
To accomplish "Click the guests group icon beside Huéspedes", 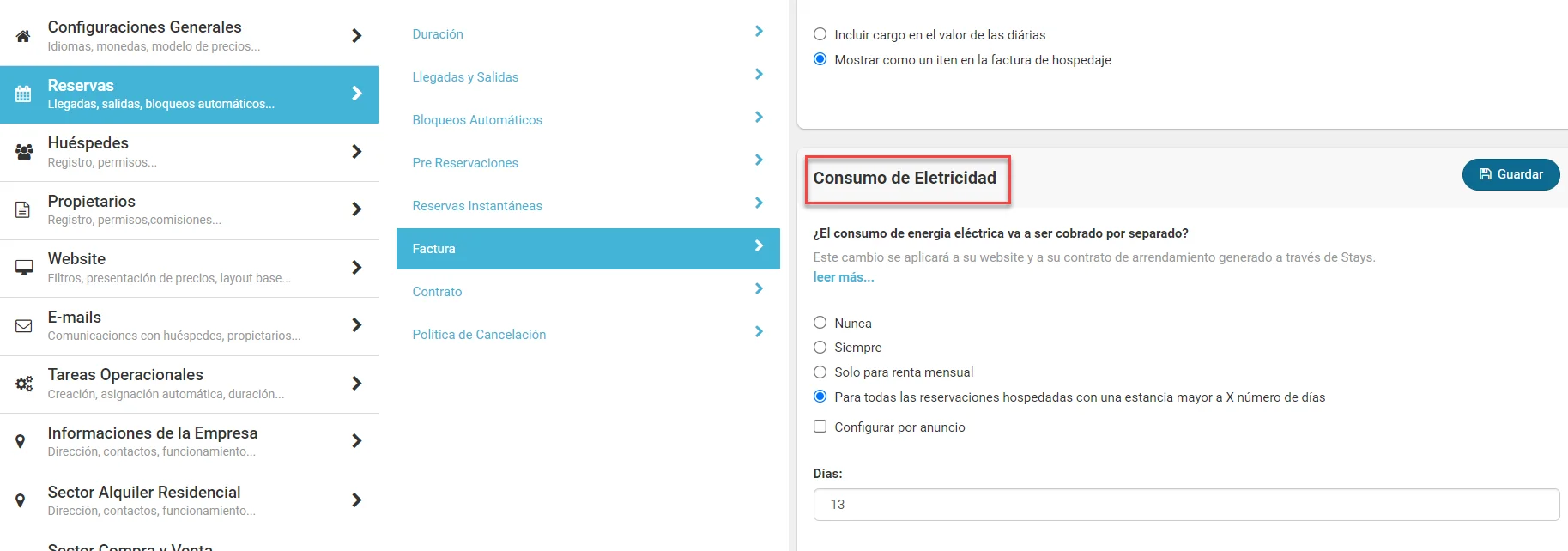I will (x=24, y=152).
